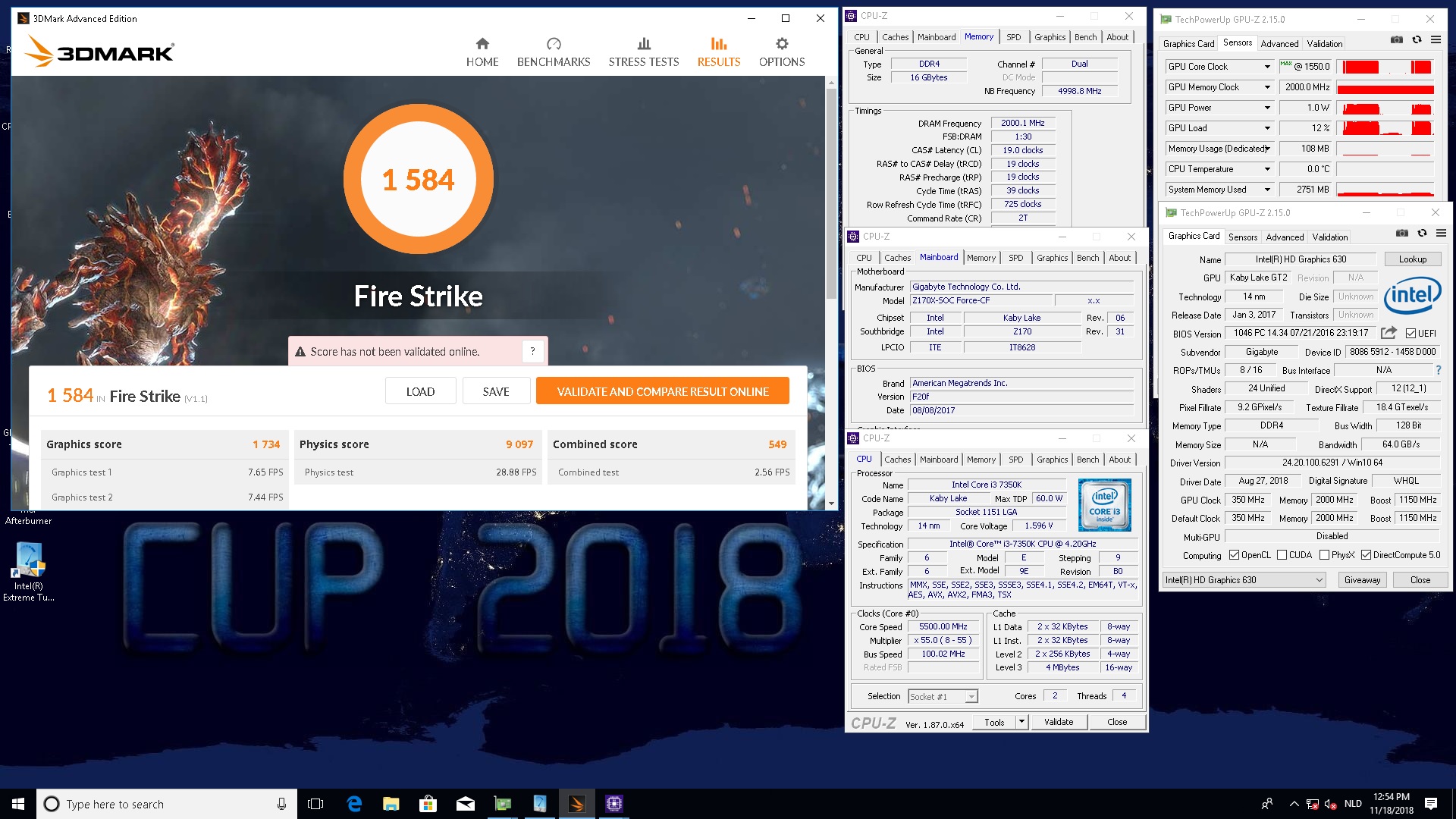Open the Graphics Card window hamburger menu
The height and width of the screenshot is (819, 1456).
coord(1442,233)
